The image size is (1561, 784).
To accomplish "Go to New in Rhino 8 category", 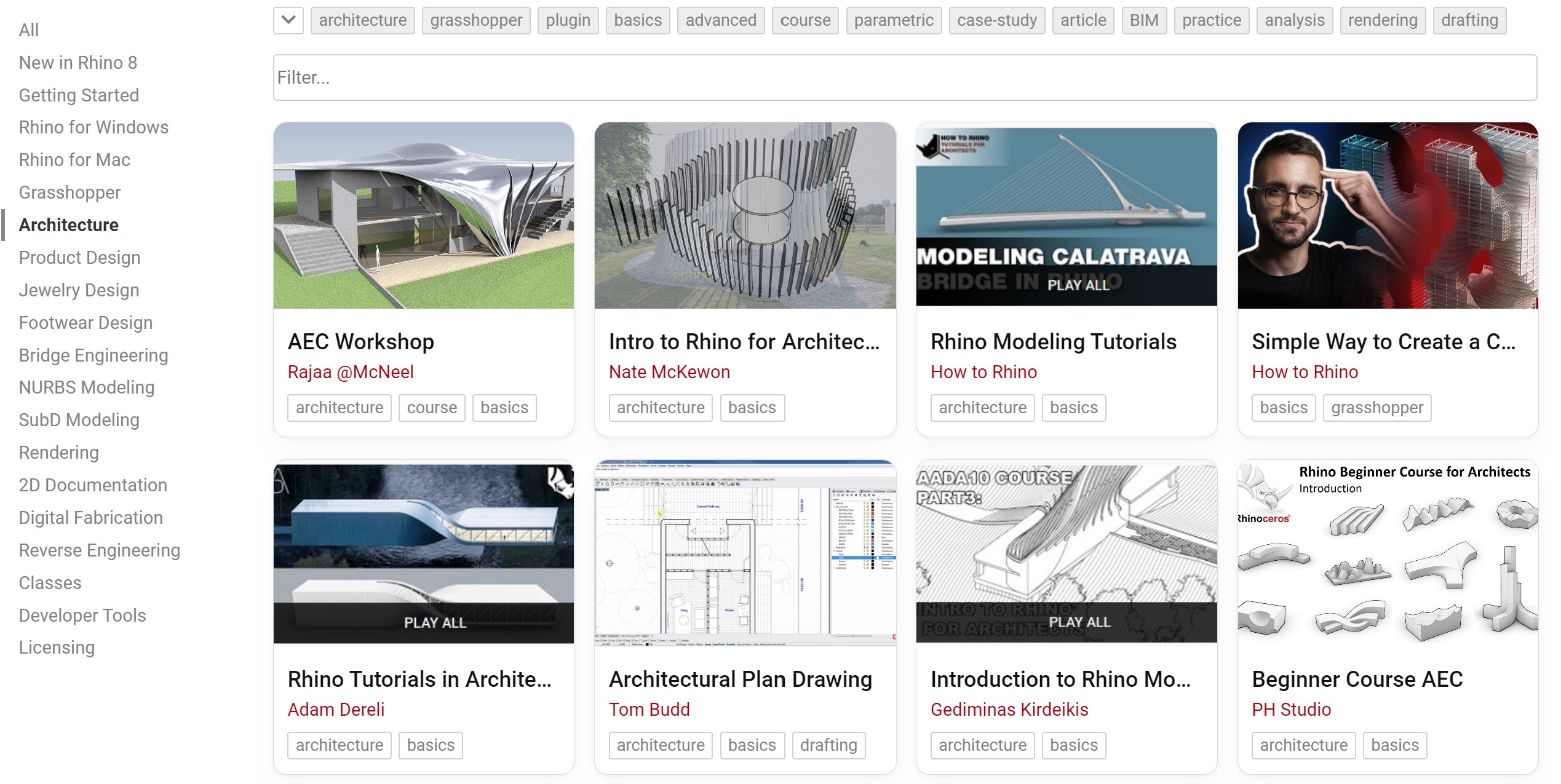I will [77, 63].
